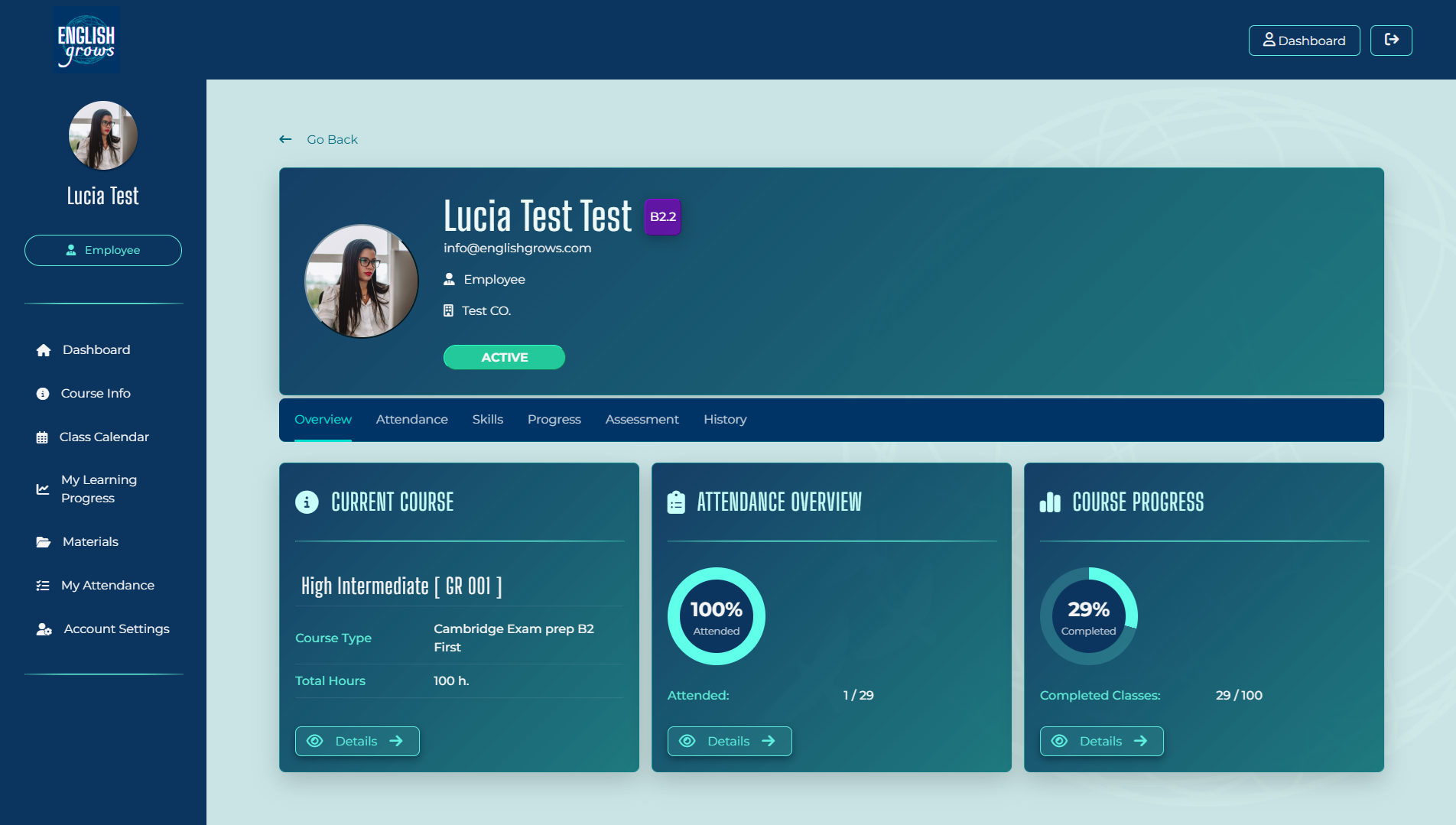
Task: Click the Completed Classes: label
Action: click(1100, 696)
